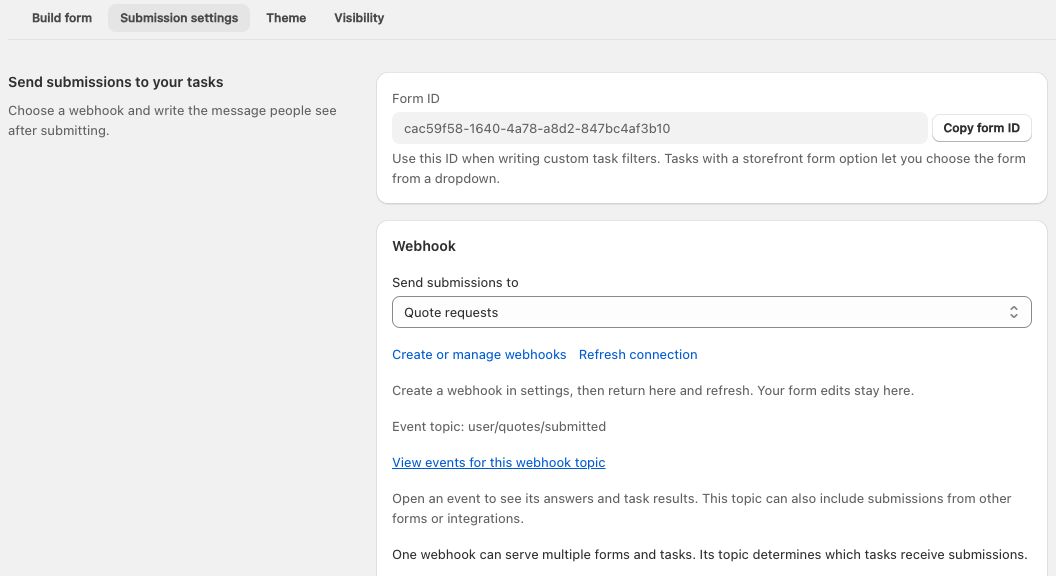This screenshot has height=576, width=1056.
Task: Open the Build form tab
Action: (62, 18)
